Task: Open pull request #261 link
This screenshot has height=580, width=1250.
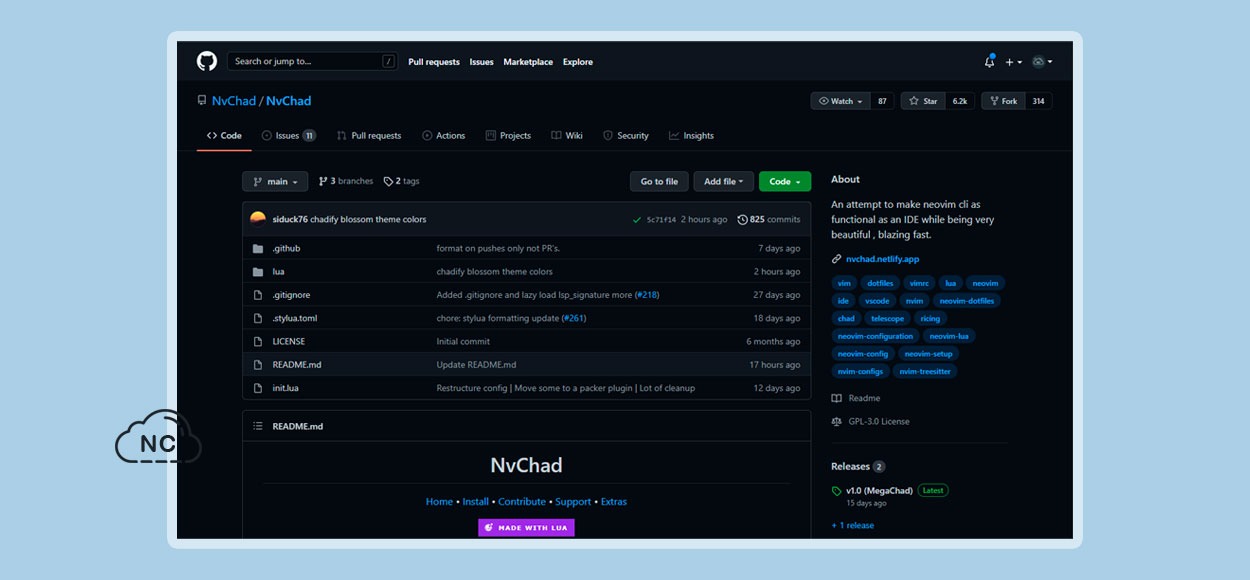Action: pos(574,318)
